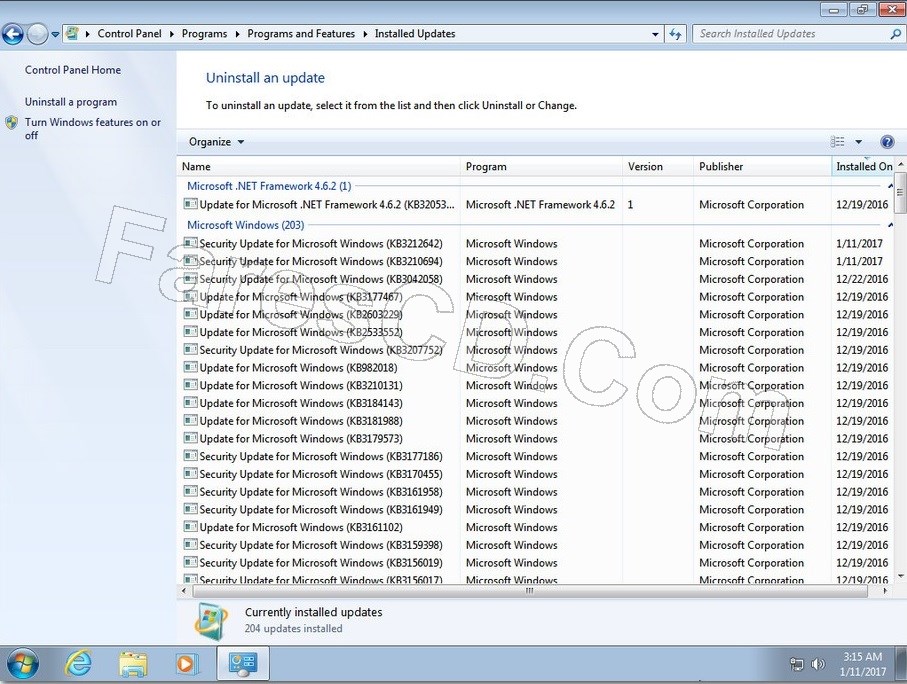Select Programs and Features breadcrumb

coord(301,34)
